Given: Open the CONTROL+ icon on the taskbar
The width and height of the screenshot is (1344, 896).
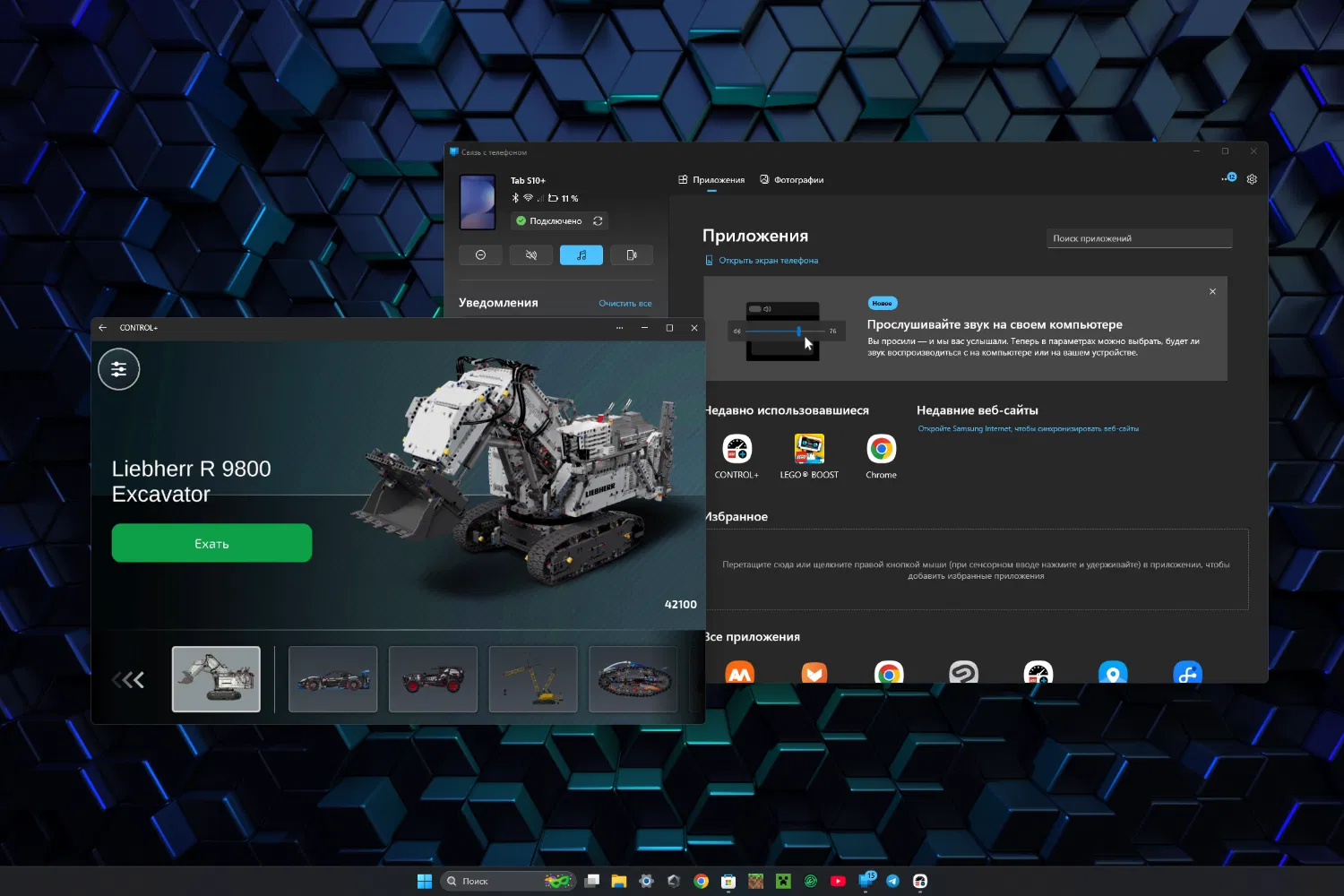Looking at the screenshot, I should click(920, 881).
